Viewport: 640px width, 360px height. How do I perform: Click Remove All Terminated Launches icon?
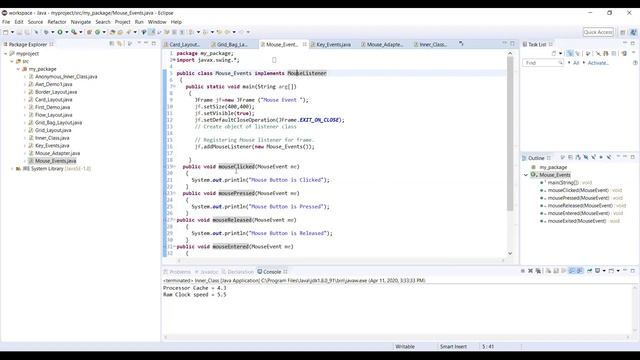pyautogui.click(x=538, y=271)
